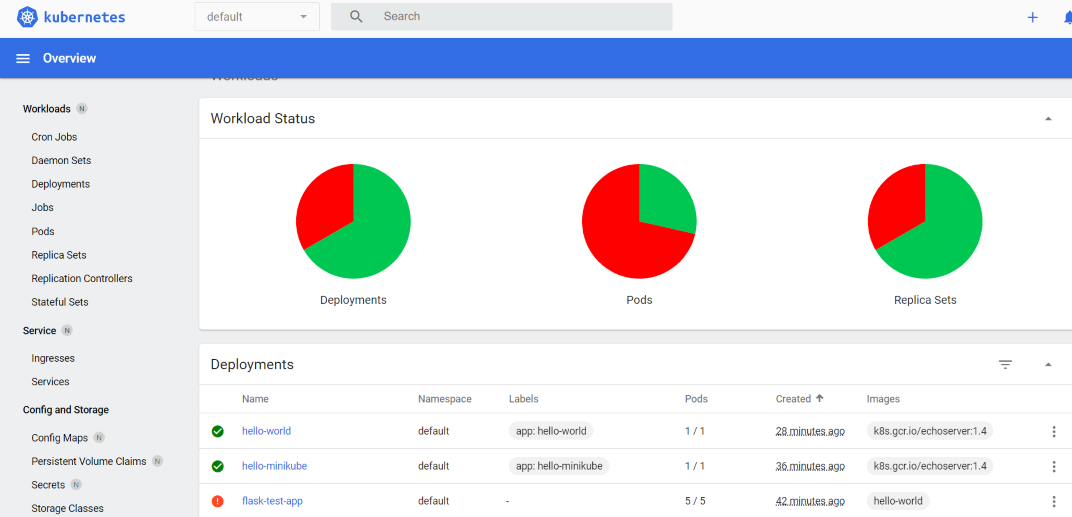Click the N badge beside Config Maps
The width and height of the screenshot is (1072, 517).
99,437
